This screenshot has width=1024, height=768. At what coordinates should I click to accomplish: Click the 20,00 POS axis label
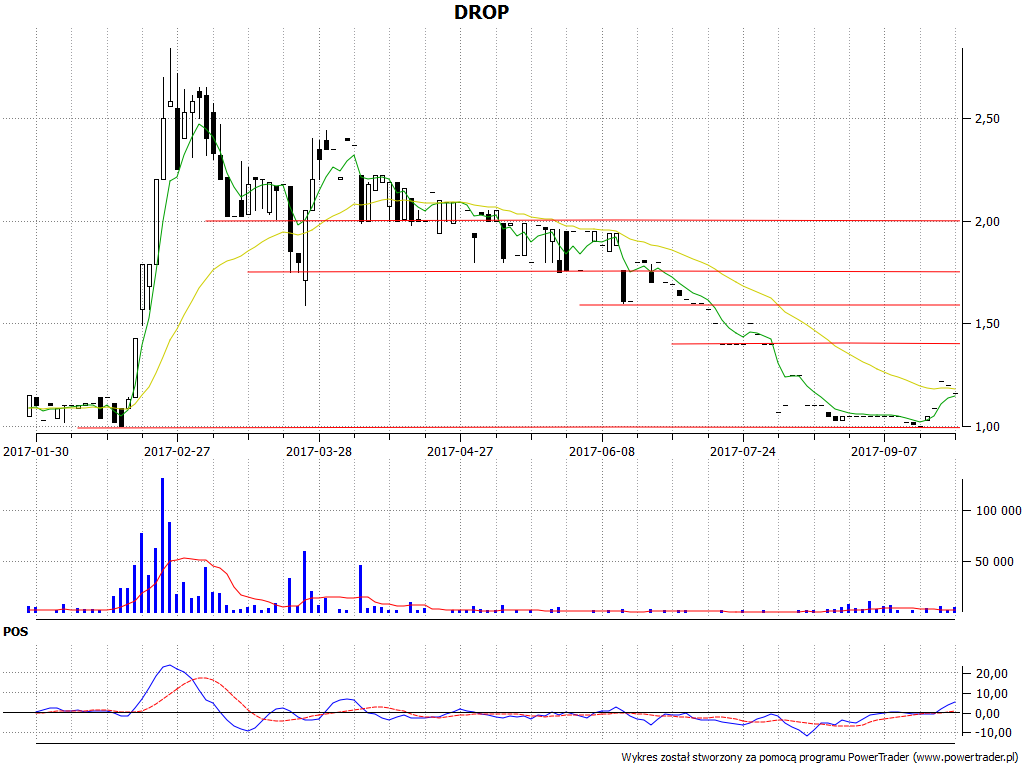990,674
